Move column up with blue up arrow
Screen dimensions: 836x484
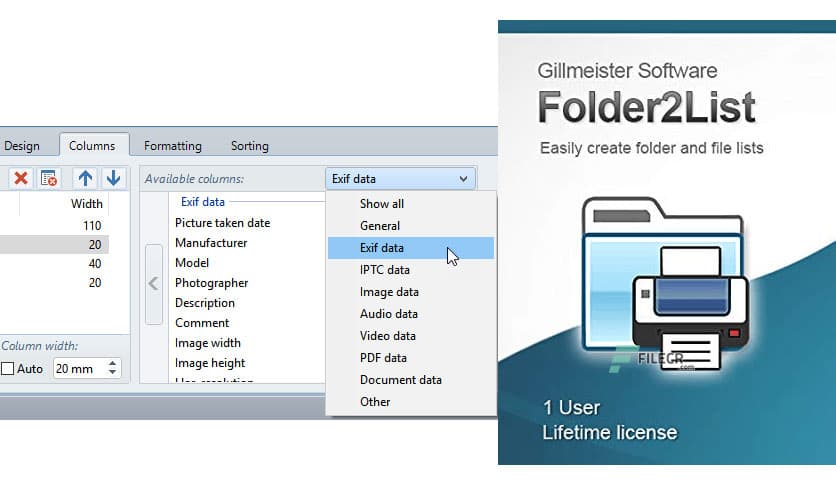[85, 178]
